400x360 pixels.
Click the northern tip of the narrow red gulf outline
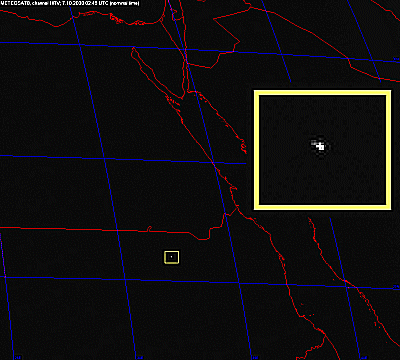coord(133,49)
